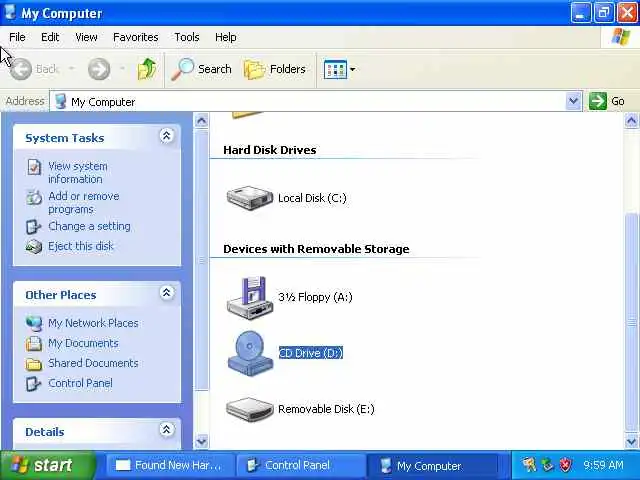Click the red security shield tray icon
This screenshot has height=480, width=640.
coord(565,465)
